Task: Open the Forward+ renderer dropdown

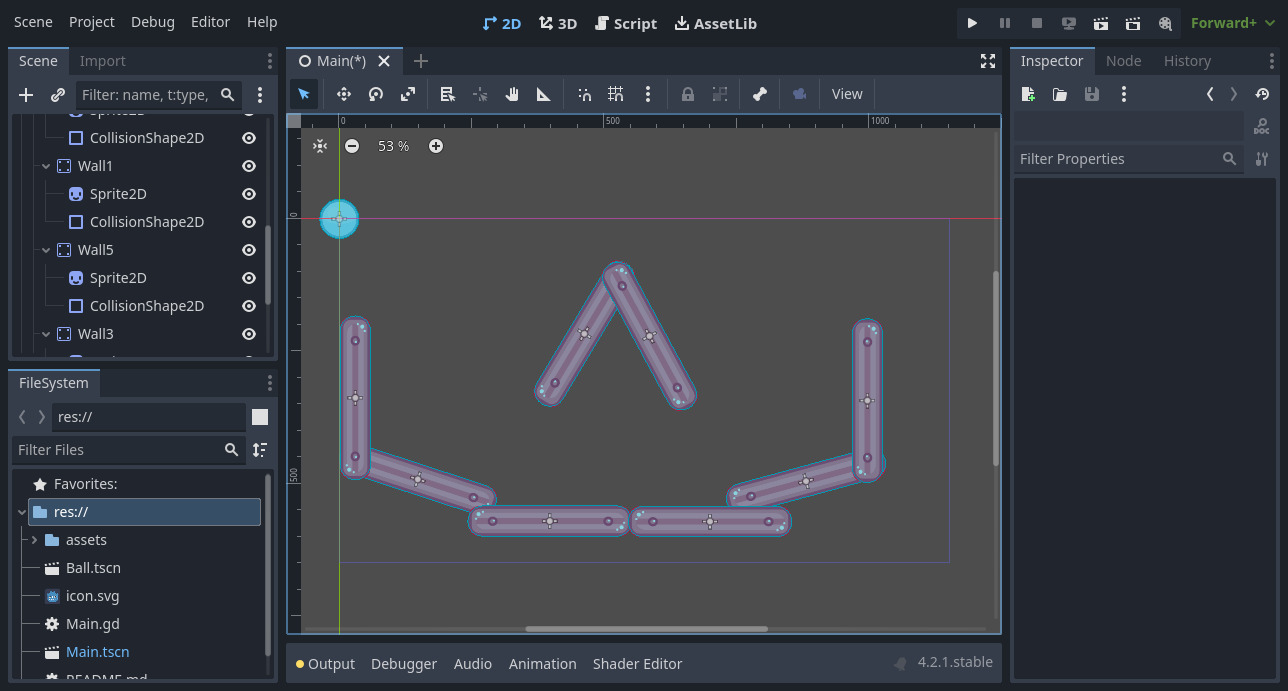Action: [x=1232, y=23]
